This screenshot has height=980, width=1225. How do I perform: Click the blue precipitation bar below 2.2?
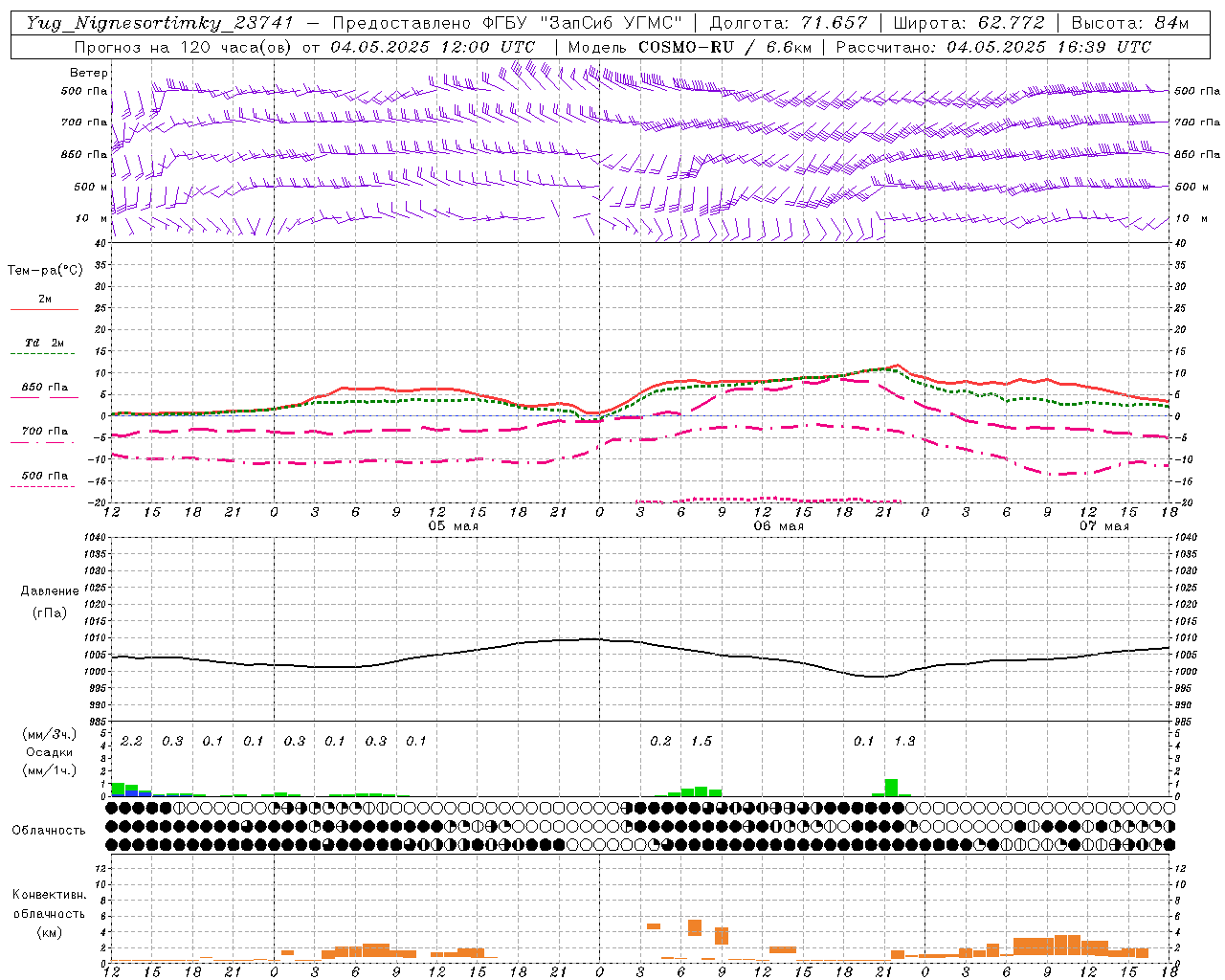[x=131, y=792]
